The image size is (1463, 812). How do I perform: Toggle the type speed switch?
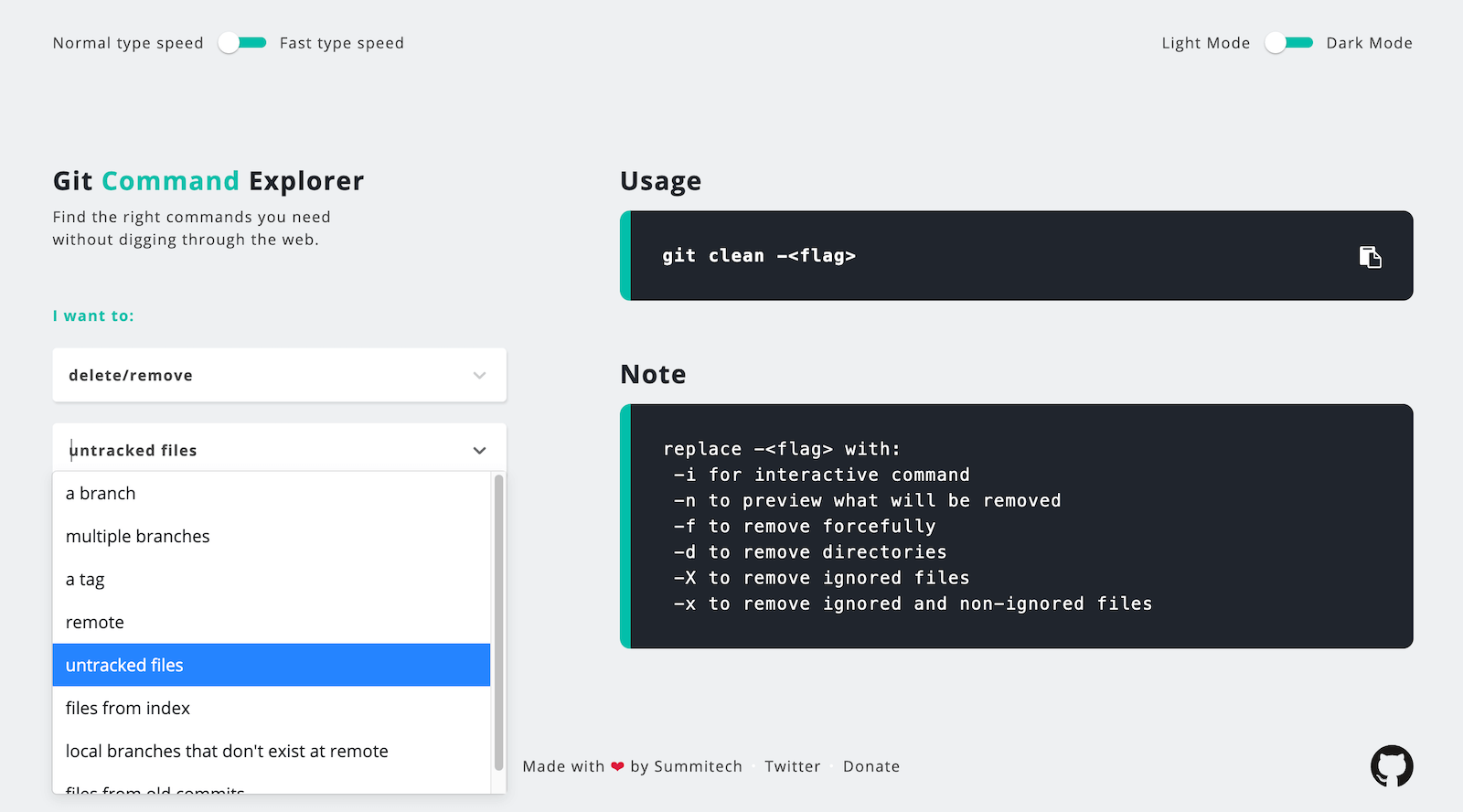pos(242,43)
